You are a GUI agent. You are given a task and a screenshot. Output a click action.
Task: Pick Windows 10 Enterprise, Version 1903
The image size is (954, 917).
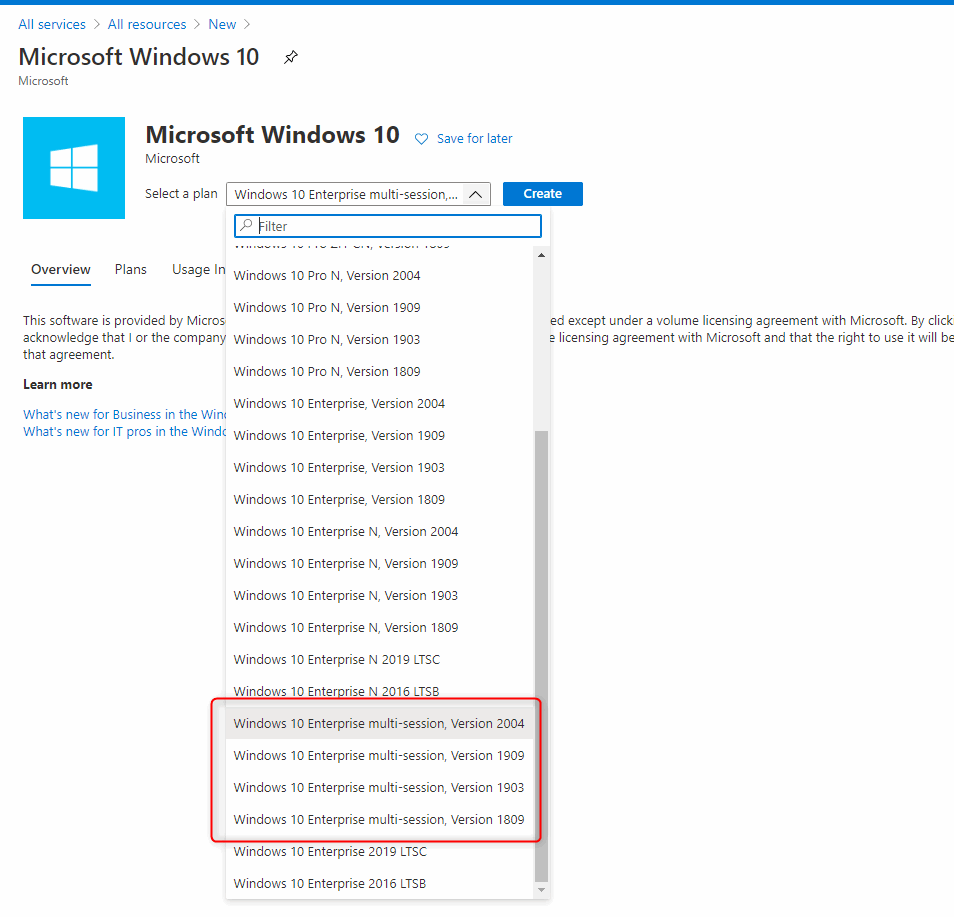pyautogui.click(x=380, y=467)
